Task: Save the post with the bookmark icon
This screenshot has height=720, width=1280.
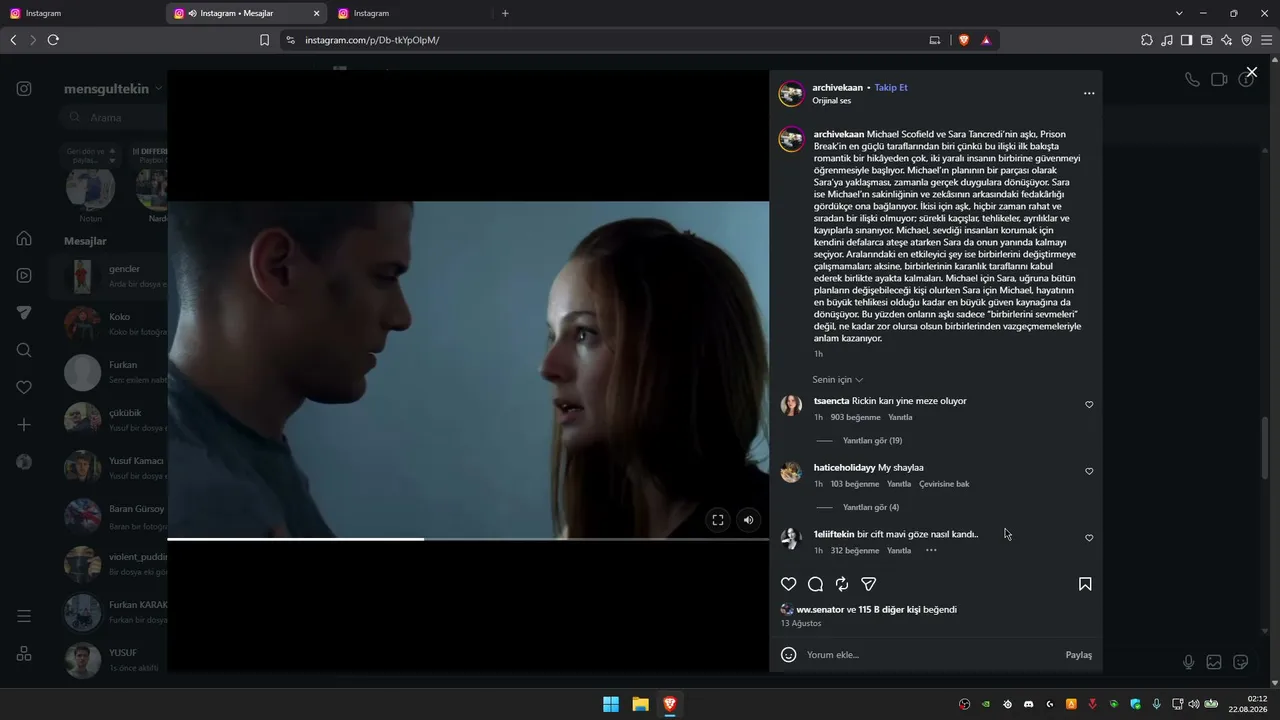Action: [x=1085, y=584]
